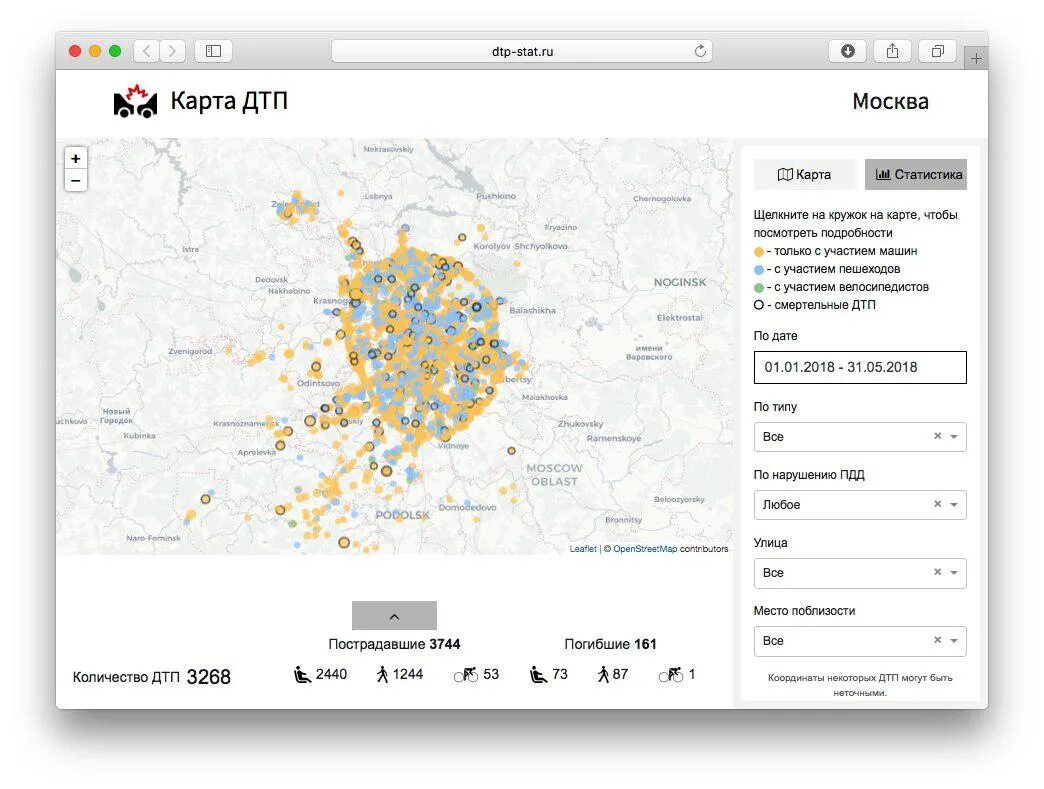Collapse the statistics panel with the chevron

pyautogui.click(x=394, y=615)
